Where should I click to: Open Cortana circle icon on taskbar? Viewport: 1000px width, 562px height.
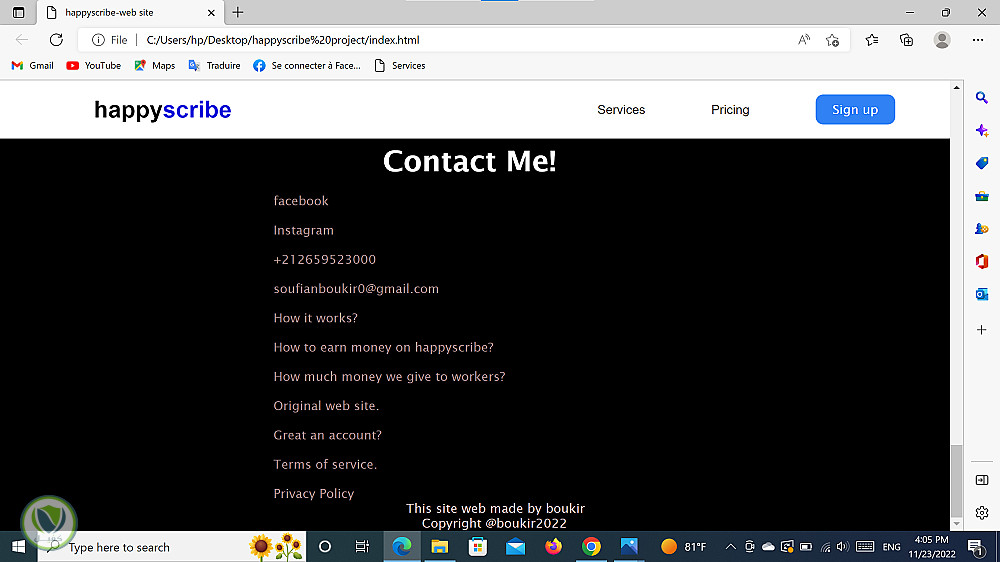click(x=325, y=547)
